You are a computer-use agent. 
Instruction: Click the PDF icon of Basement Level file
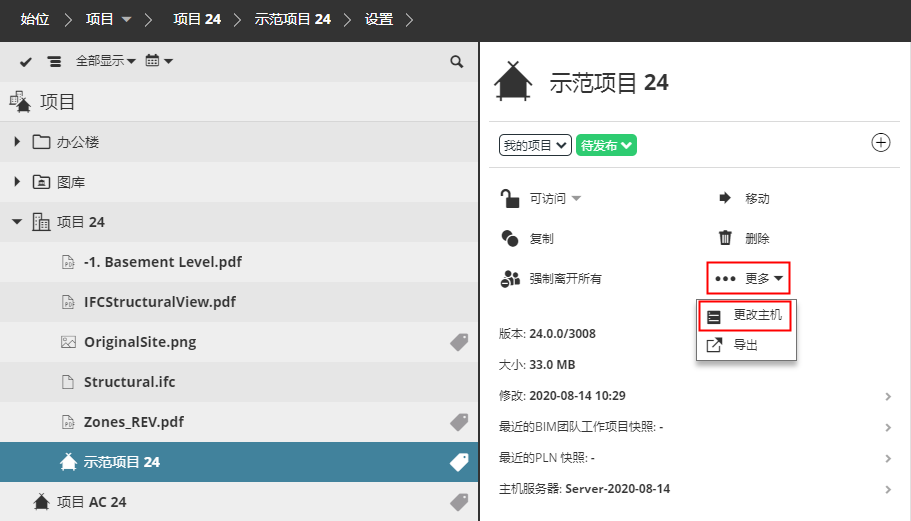(68, 262)
